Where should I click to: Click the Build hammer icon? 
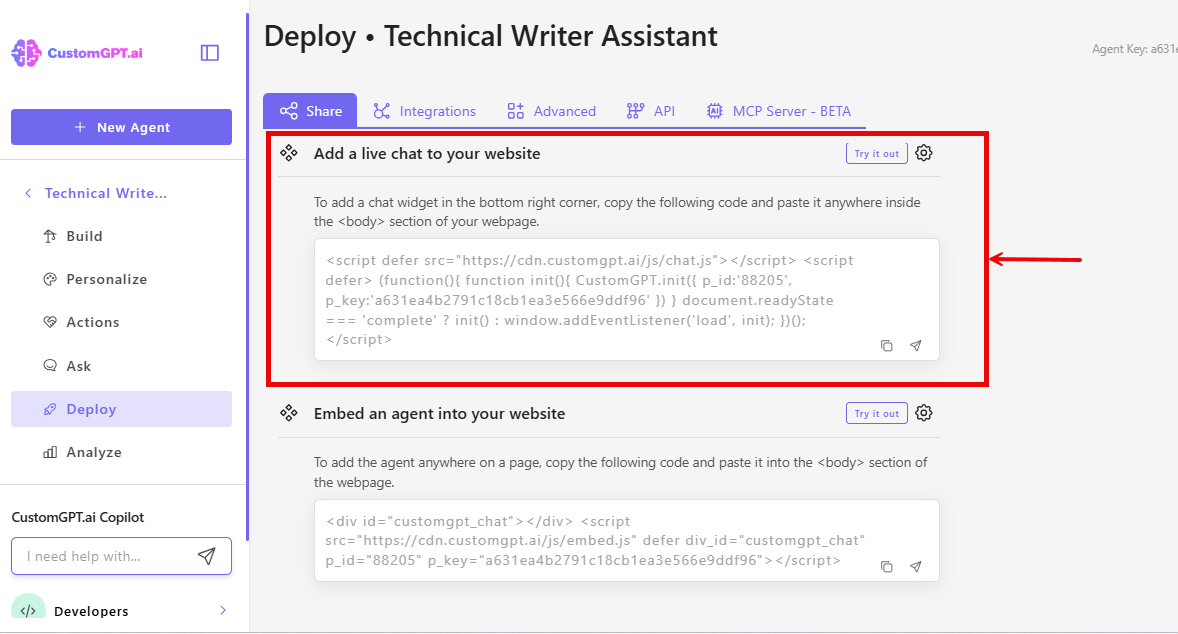click(50, 236)
